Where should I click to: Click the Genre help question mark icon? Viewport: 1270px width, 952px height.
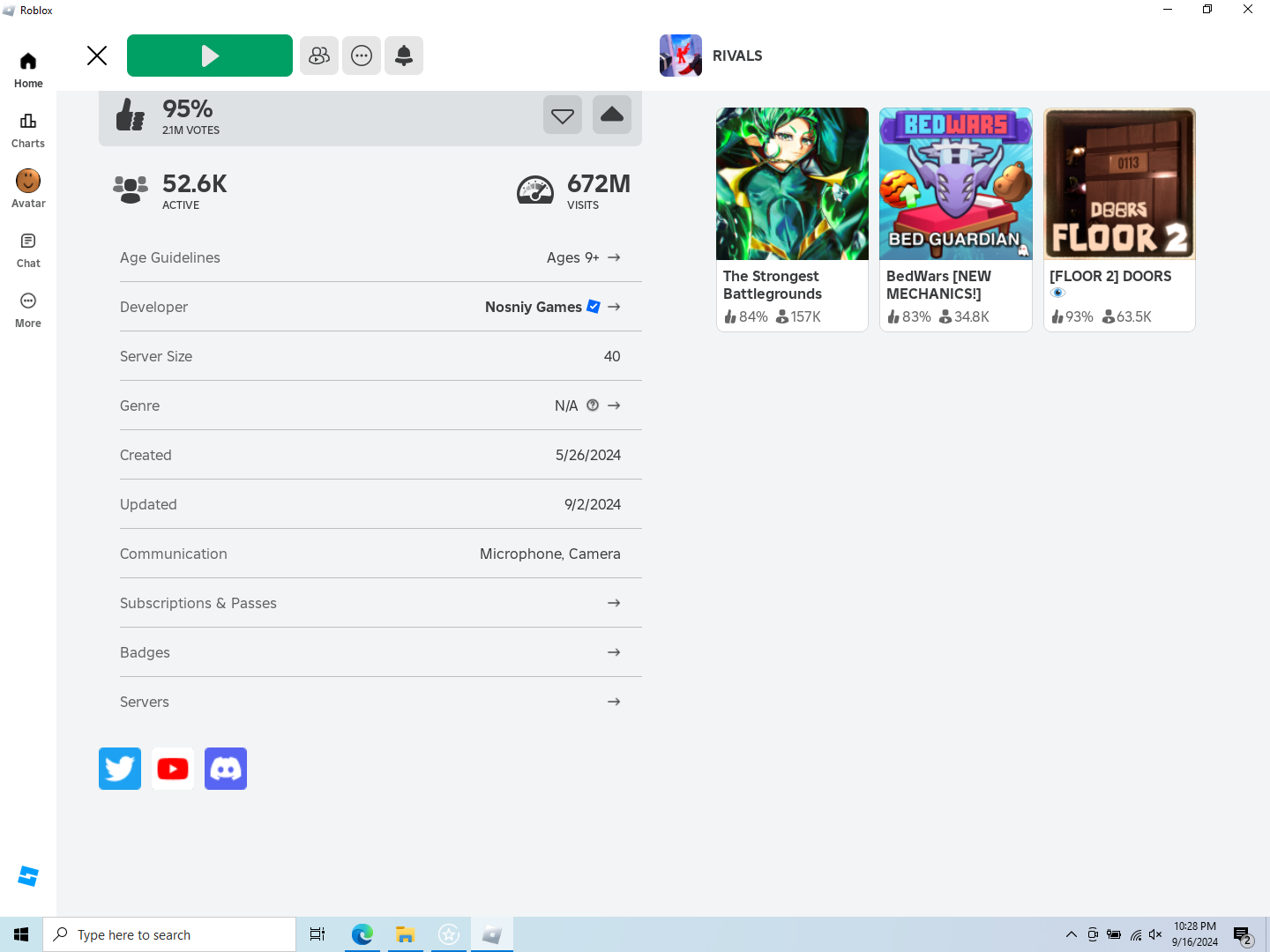593,405
